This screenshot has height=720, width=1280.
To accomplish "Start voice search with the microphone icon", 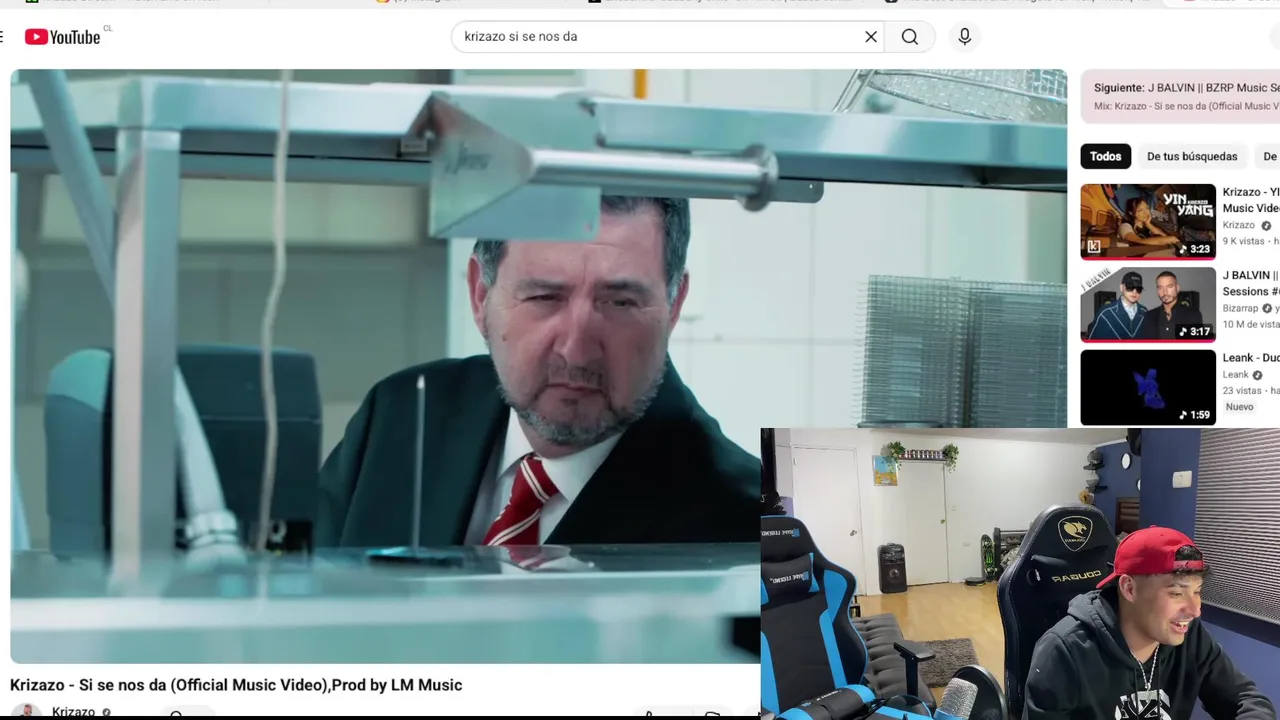I will coord(964,37).
